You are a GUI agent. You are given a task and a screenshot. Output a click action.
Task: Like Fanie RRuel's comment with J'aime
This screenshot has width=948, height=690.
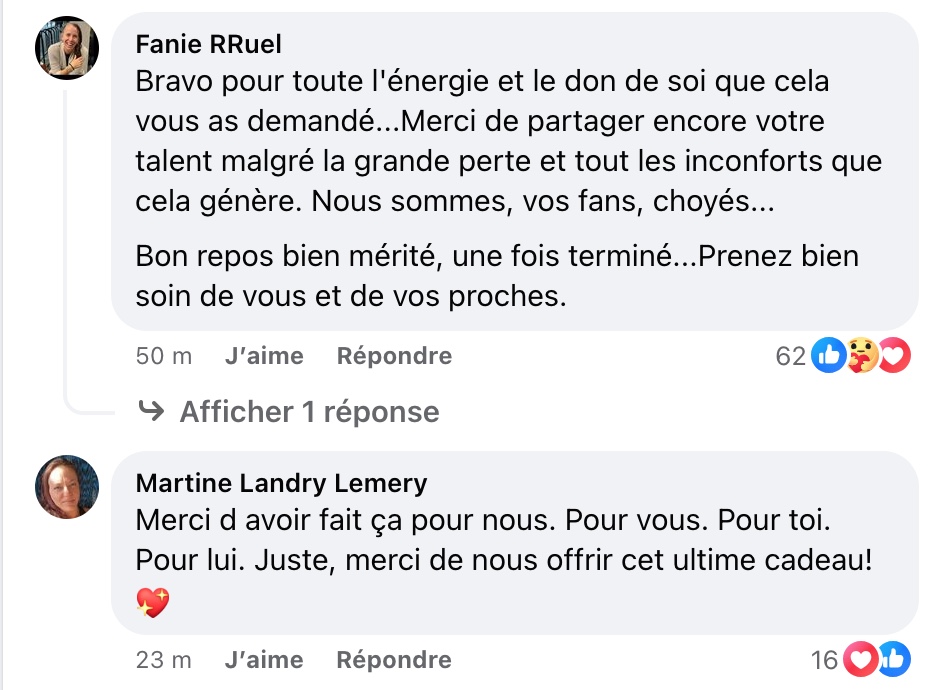[x=264, y=356]
